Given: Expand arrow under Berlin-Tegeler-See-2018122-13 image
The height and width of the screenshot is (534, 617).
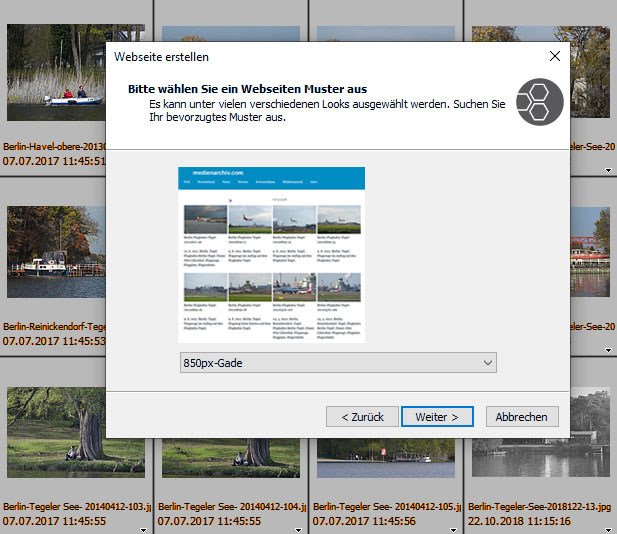Looking at the screenshot, I should (x=608, y=529).
